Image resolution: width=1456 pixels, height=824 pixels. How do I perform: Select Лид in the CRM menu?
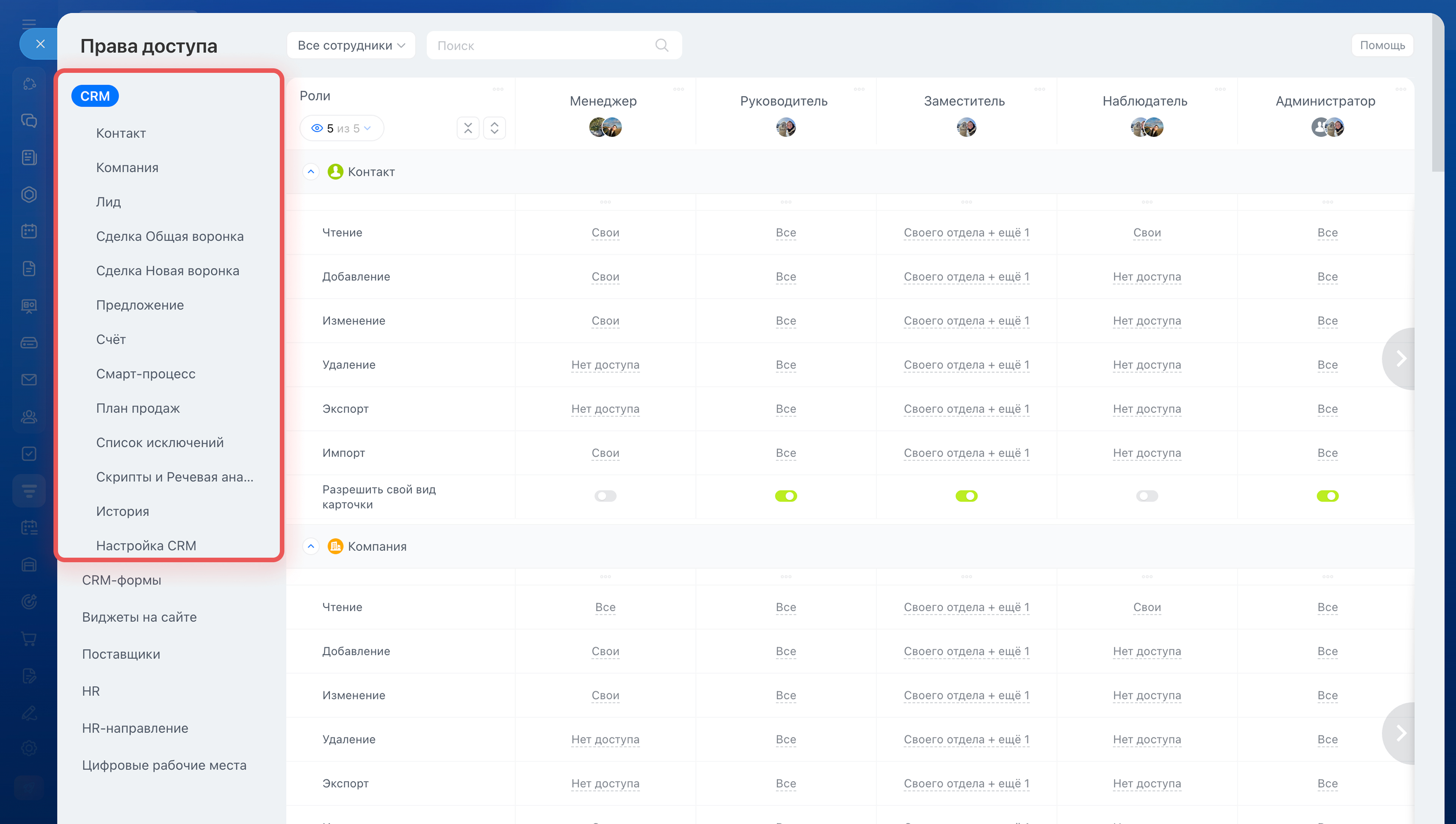108,202
